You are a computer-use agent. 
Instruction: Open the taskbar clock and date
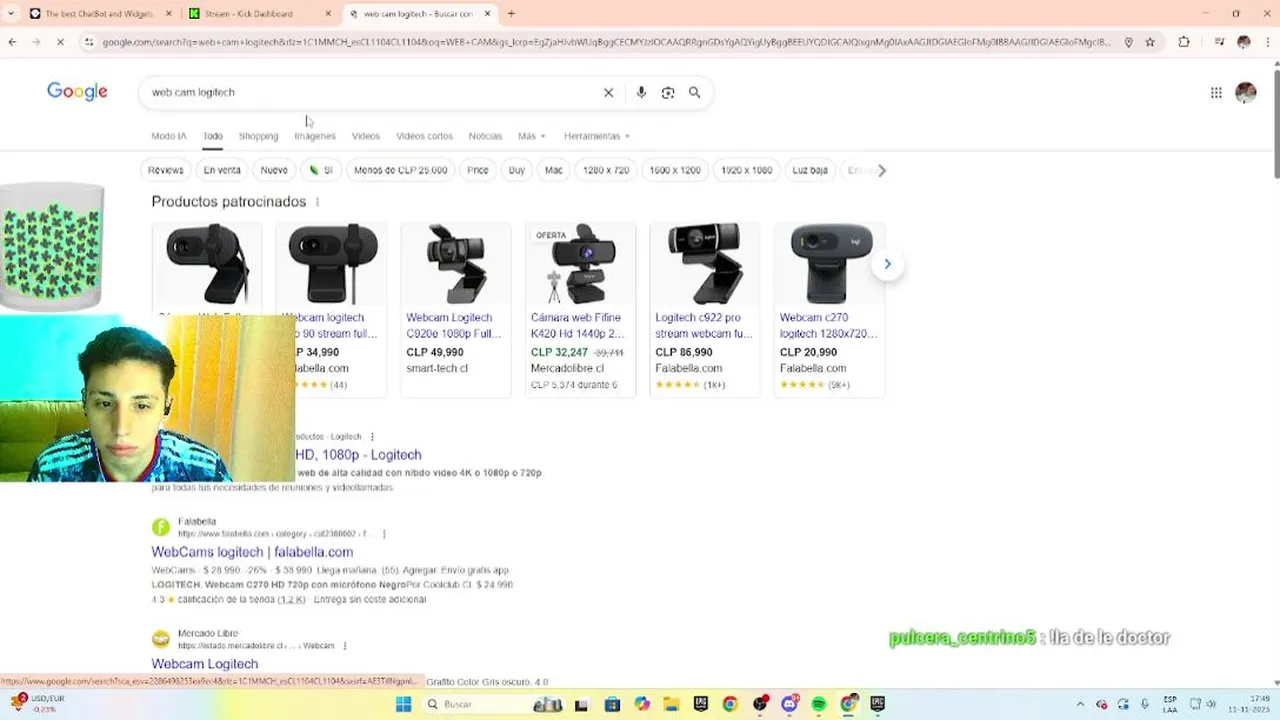pos(1251,704)
